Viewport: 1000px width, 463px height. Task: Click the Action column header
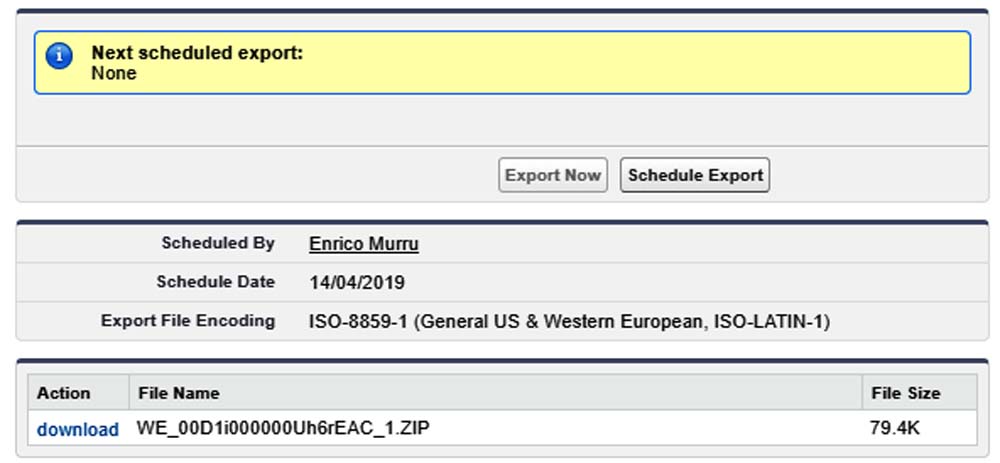click(63, 393)
